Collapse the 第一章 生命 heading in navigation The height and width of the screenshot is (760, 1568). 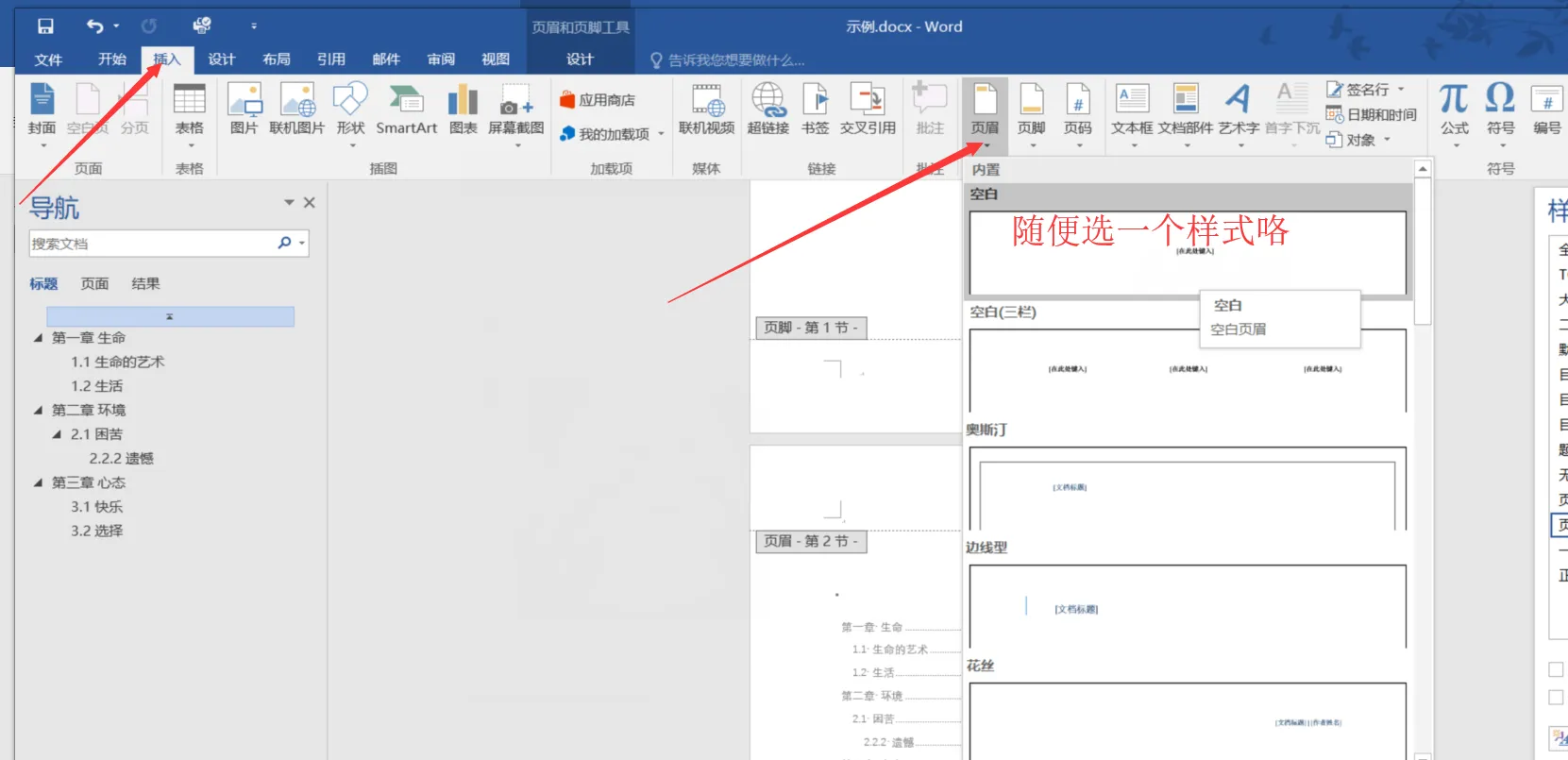[39, 338]
